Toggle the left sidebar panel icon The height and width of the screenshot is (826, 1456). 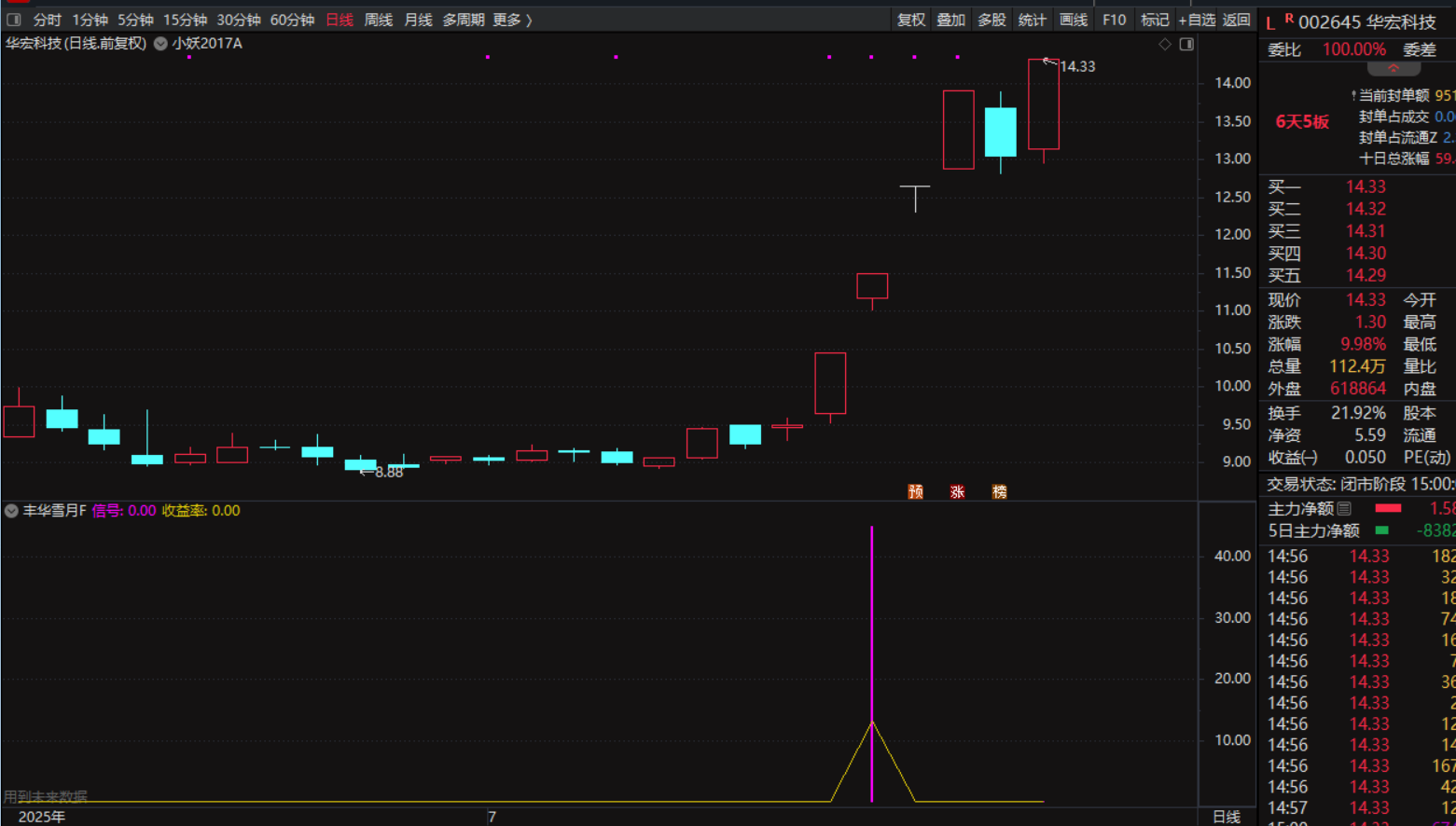tap(14, 20)
